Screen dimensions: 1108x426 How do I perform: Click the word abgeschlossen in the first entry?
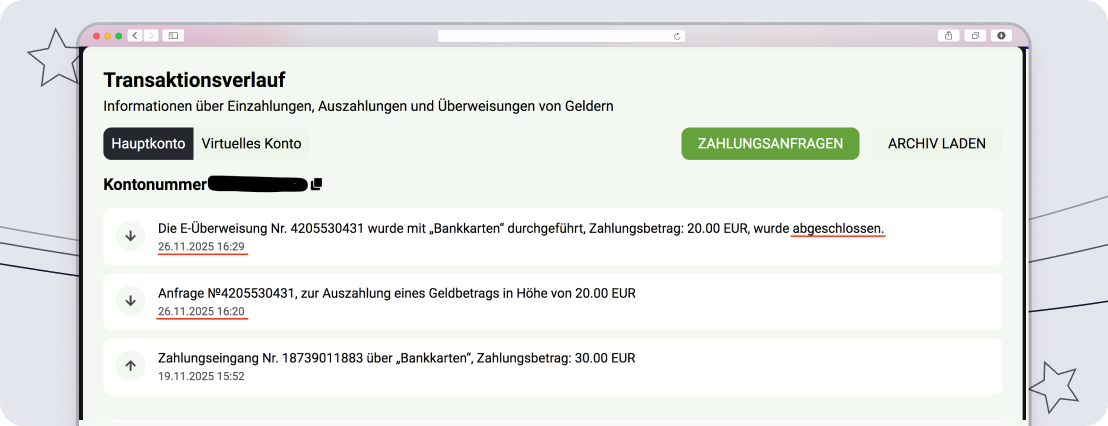(838, 230)
